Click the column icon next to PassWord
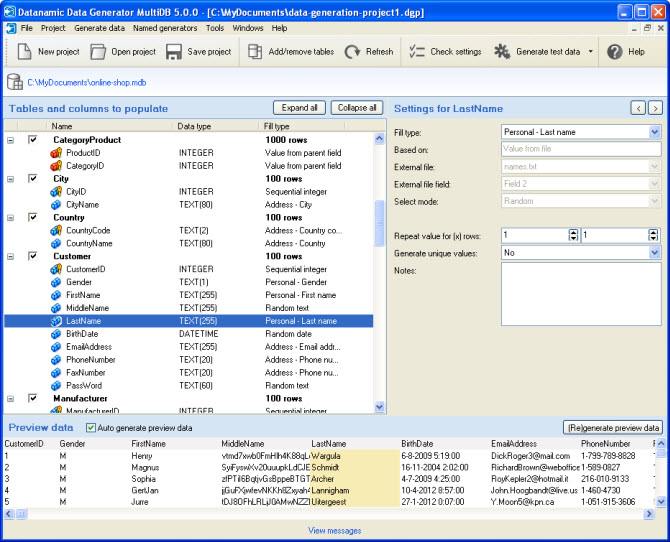 pyautogui.click(x=56, y=386)
